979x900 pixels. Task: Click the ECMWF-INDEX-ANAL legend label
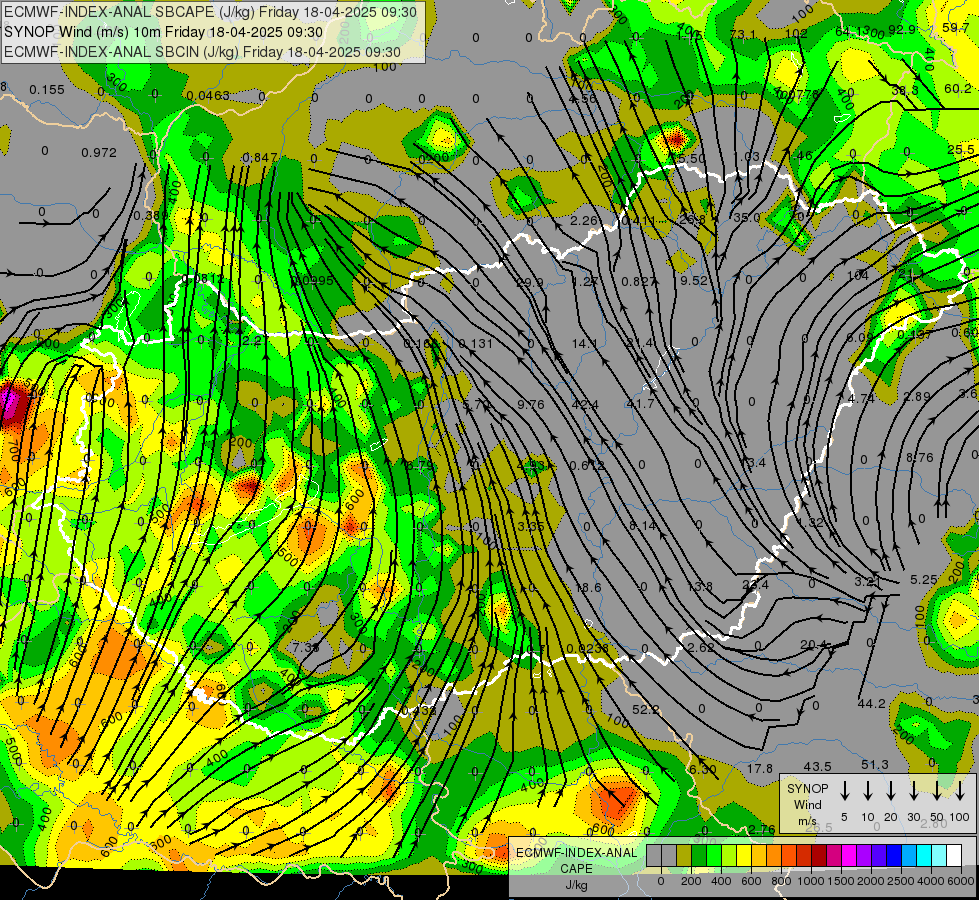(x=576, y=853)
